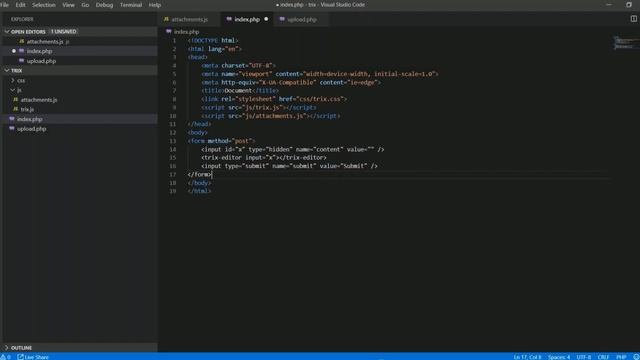
Task: Restore down the Visual Studio Code window
Action: [629, 5]
